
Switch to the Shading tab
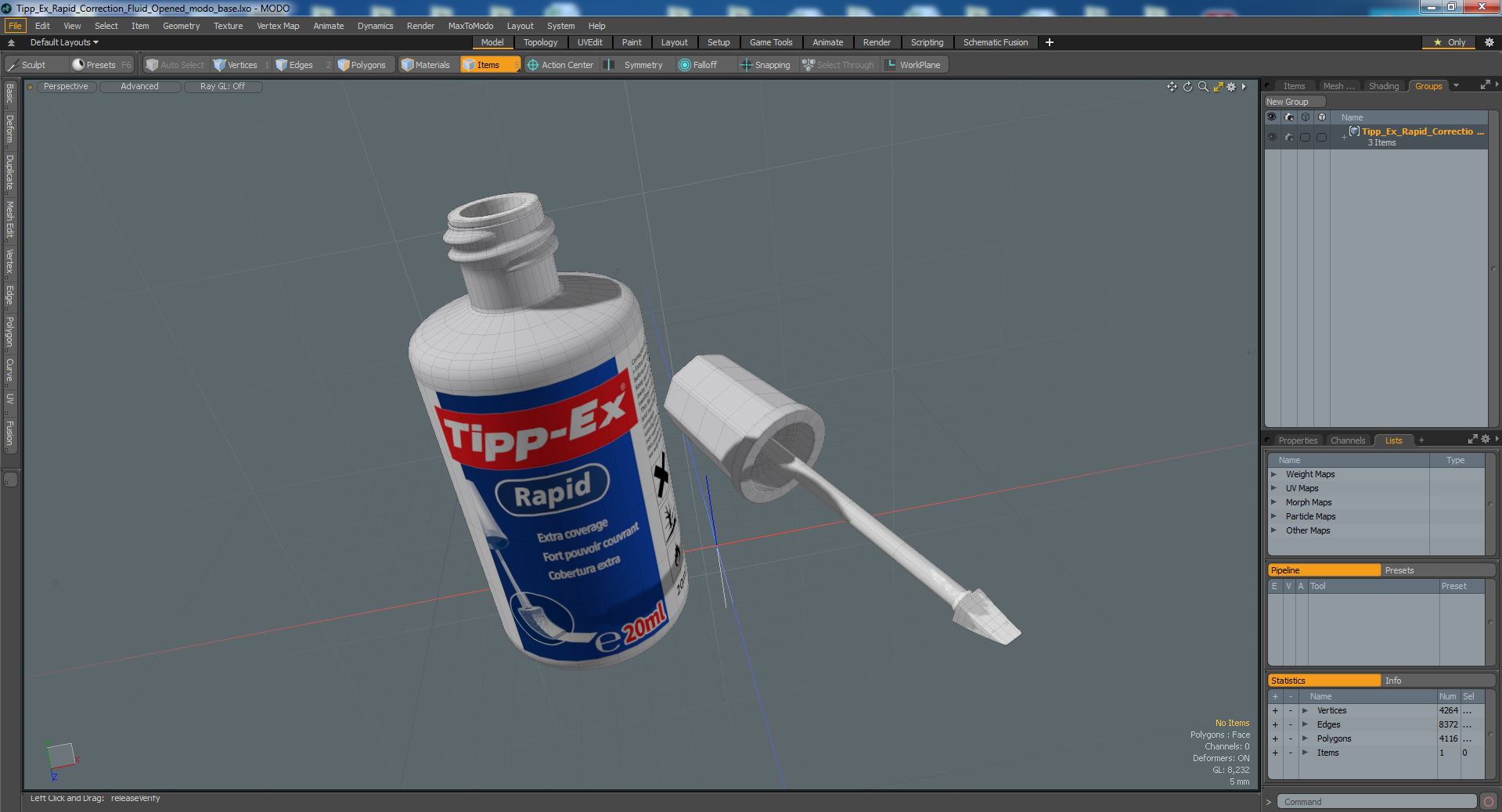pos(1383,86)
